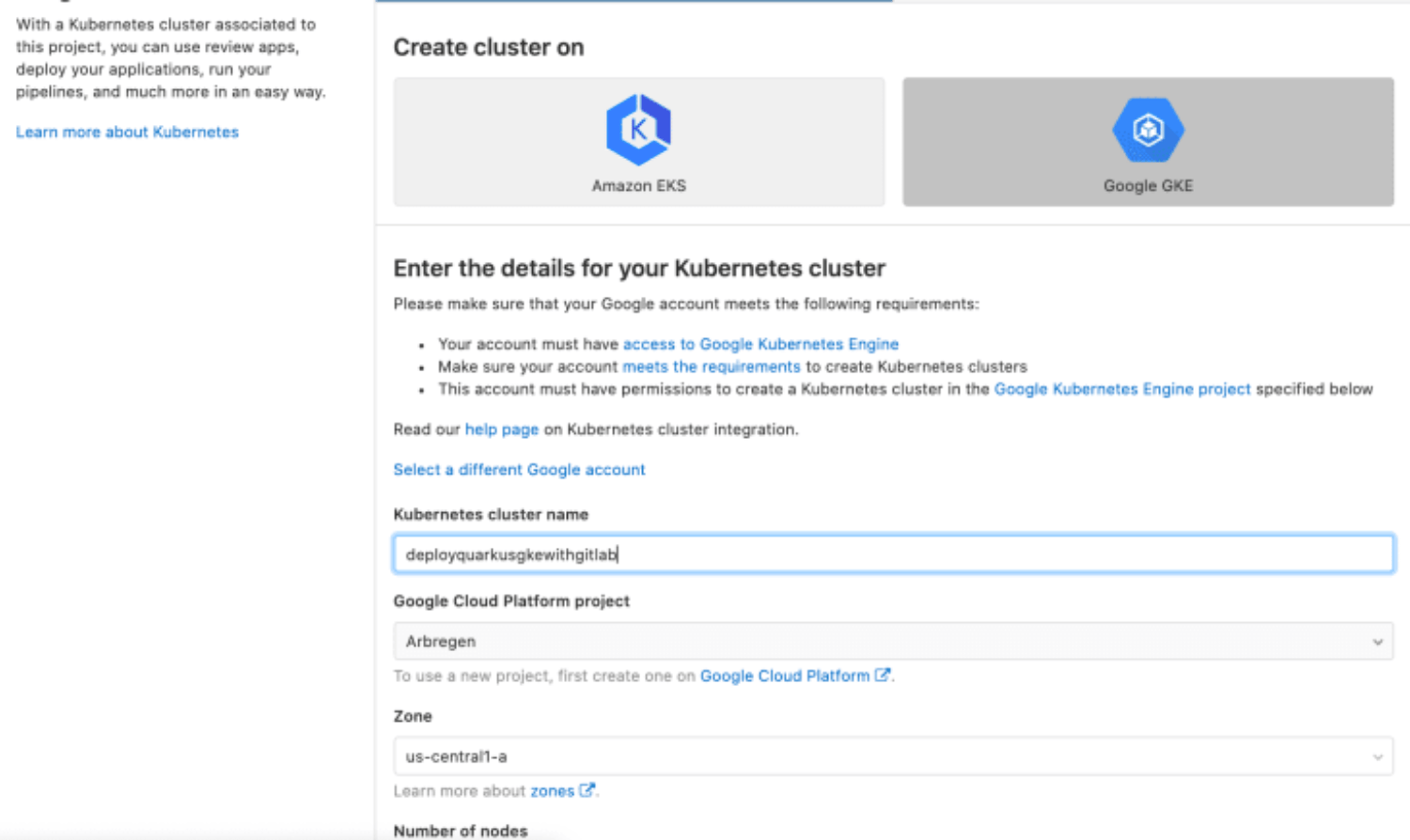1410x840 pixels.
Task: Click the Google GKE hexagon logo
Action: (1148, 130)
